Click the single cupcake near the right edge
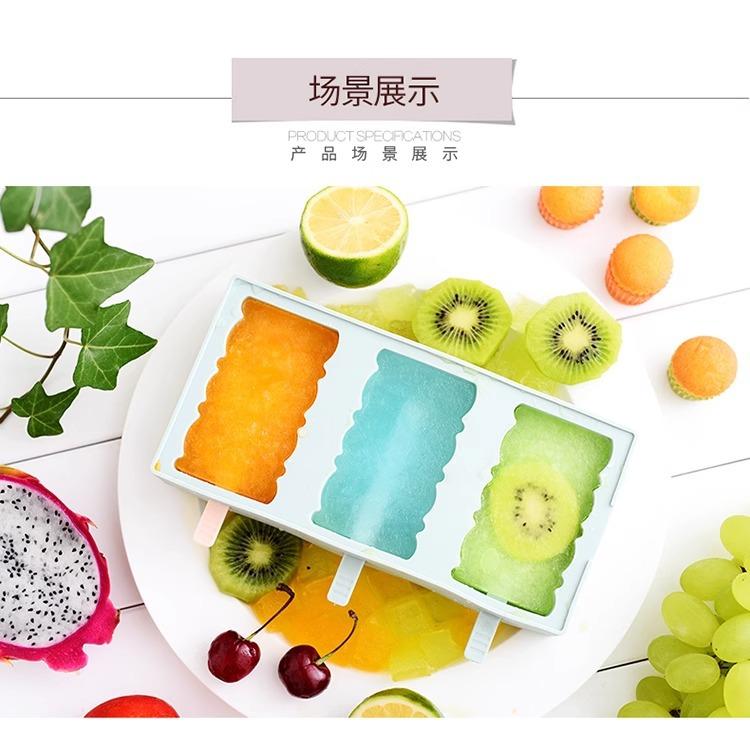The height and width of the screenshot is (740, 750). click(x=702, y=367)
